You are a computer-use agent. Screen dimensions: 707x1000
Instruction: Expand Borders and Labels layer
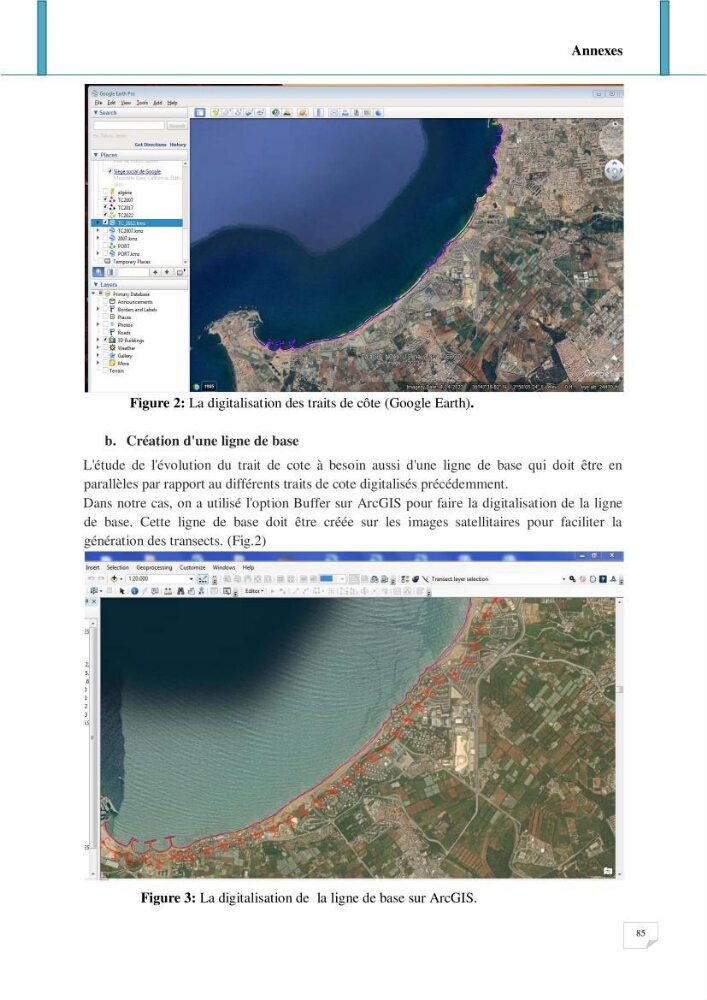pyautogui.click(x=98, y=309)
